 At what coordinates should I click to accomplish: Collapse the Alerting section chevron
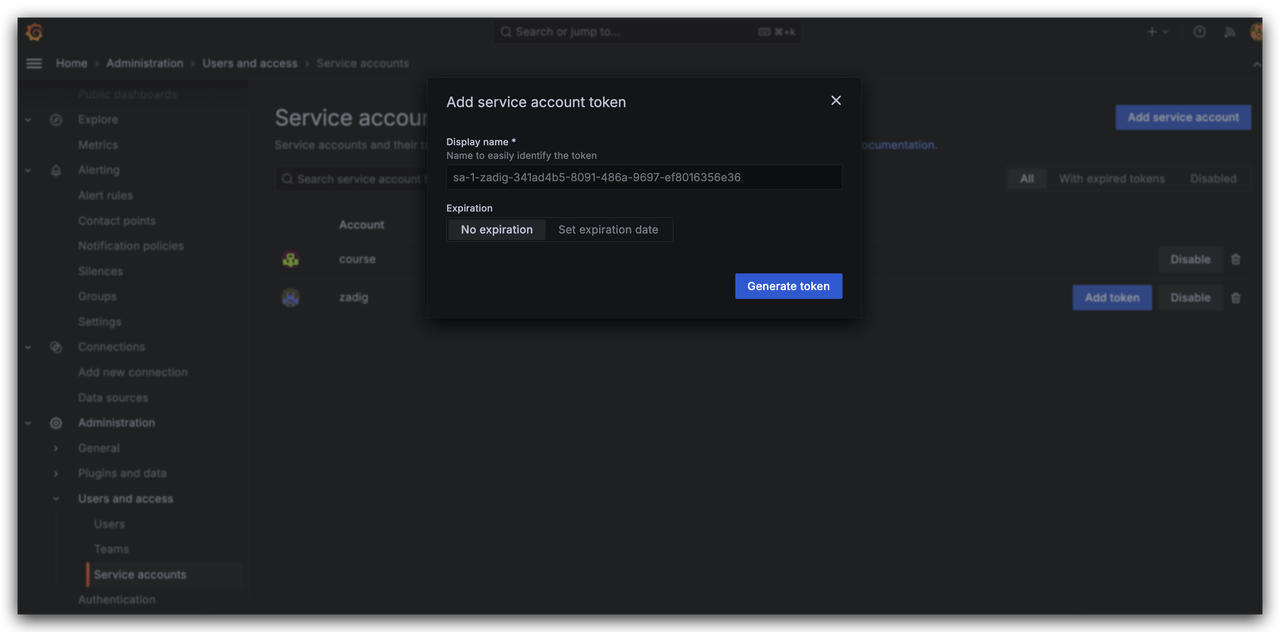[x=28, y=171]
